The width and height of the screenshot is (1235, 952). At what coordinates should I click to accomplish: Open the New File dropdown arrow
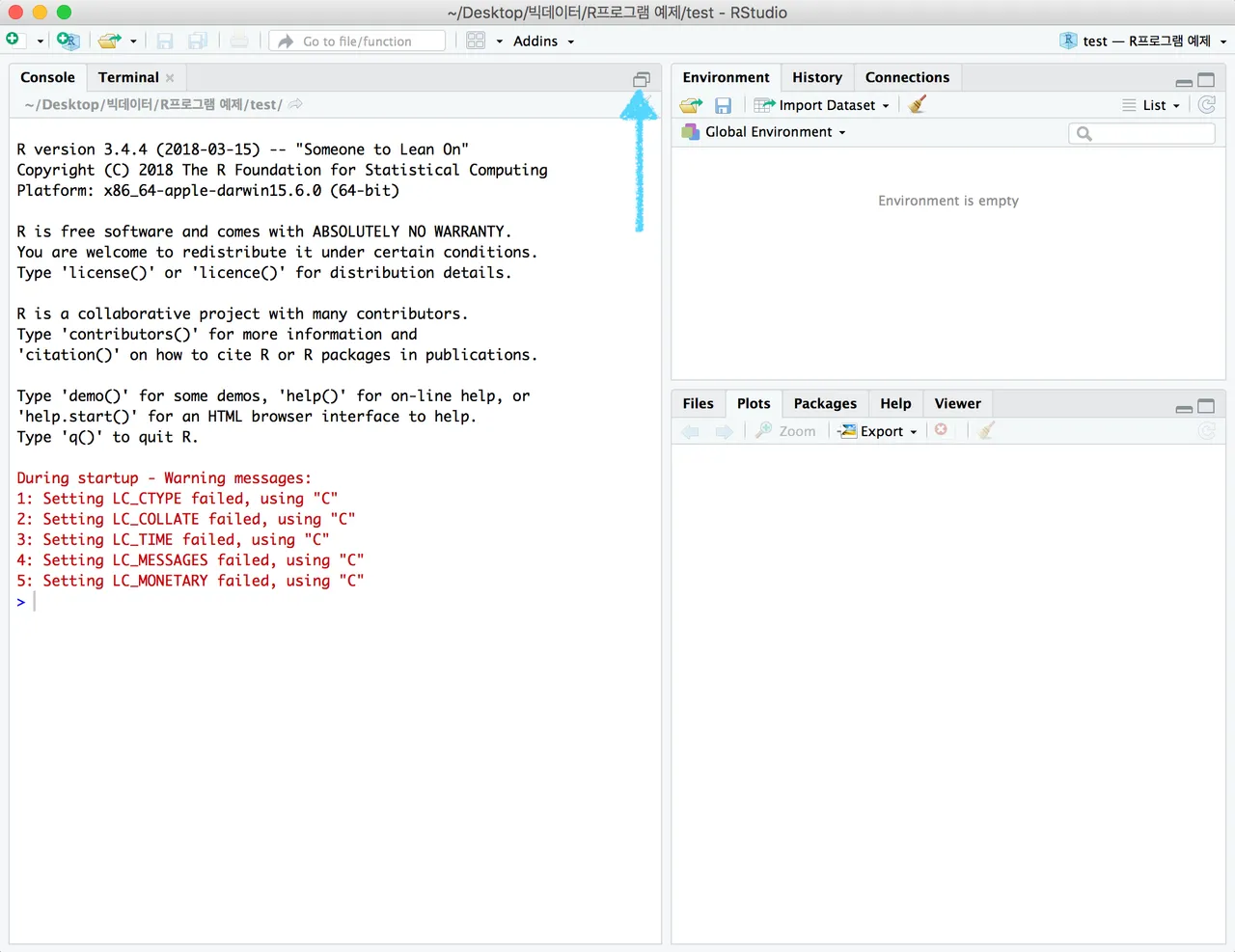(x=40, y=41)
